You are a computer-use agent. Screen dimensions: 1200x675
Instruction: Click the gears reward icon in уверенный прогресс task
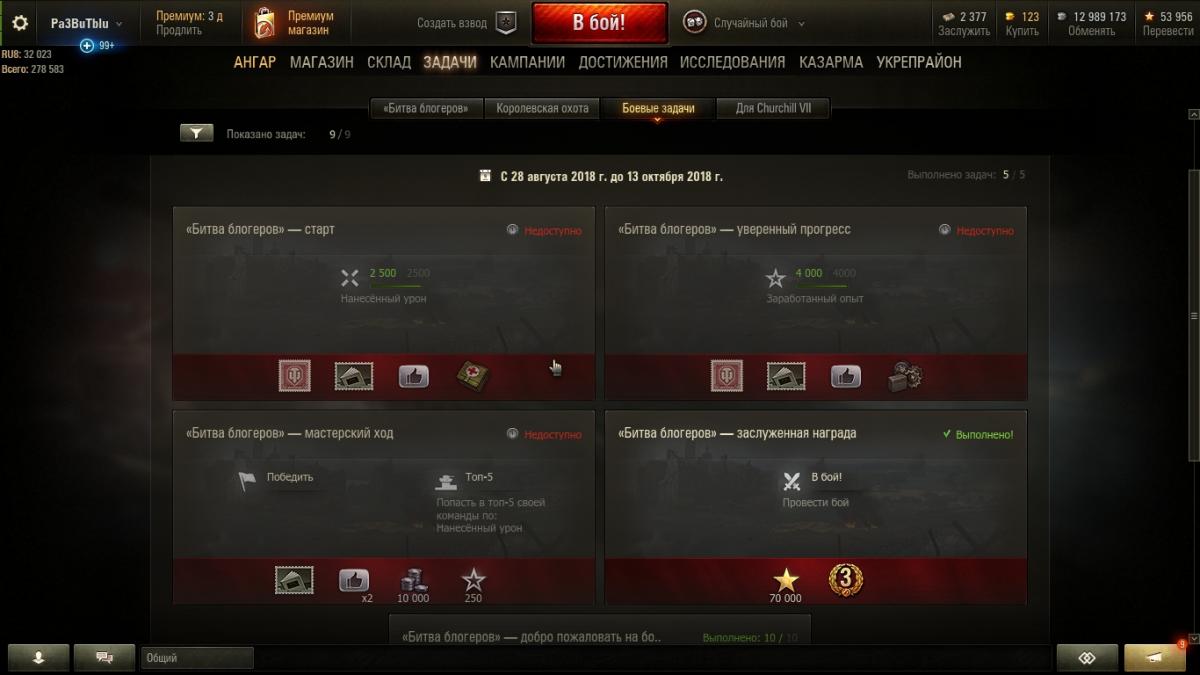click(904, 376)
